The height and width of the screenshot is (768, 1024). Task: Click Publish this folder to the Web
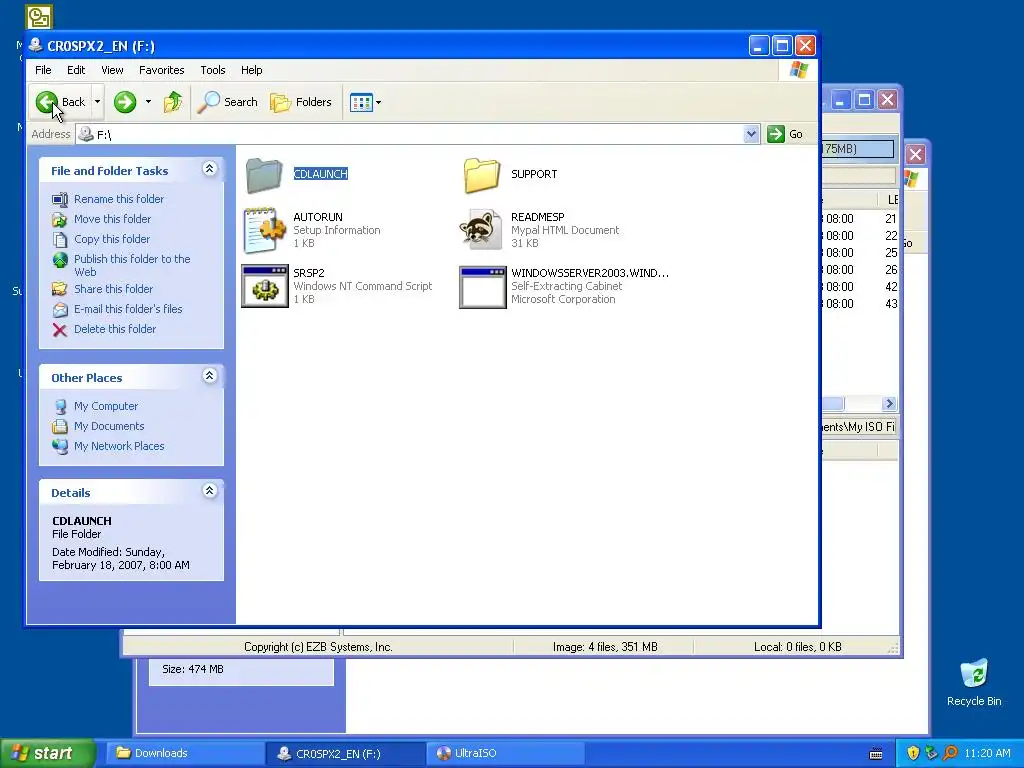tap(132, 265)
